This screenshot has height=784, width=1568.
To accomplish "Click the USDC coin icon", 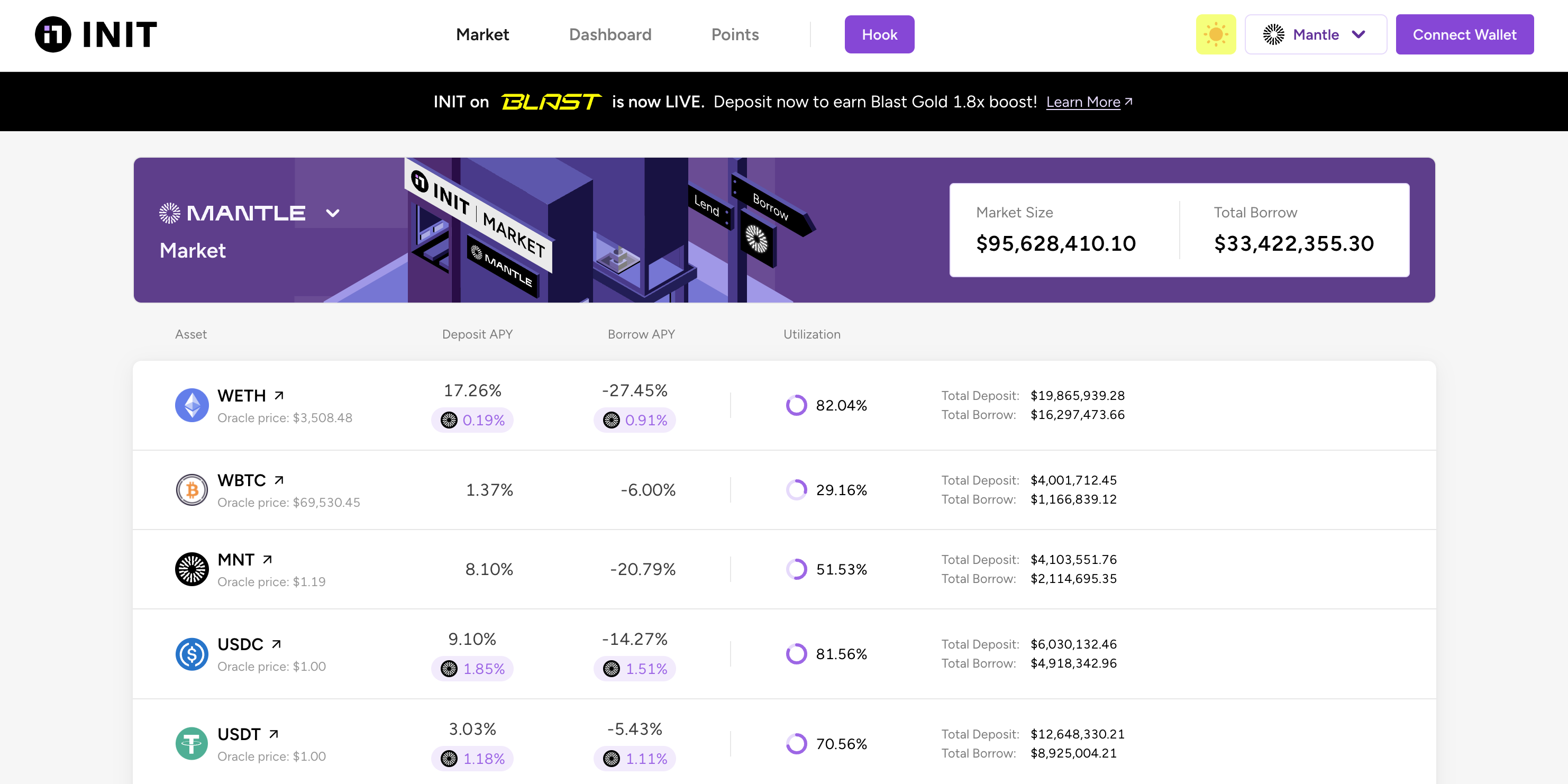I will tap(192, 653).
